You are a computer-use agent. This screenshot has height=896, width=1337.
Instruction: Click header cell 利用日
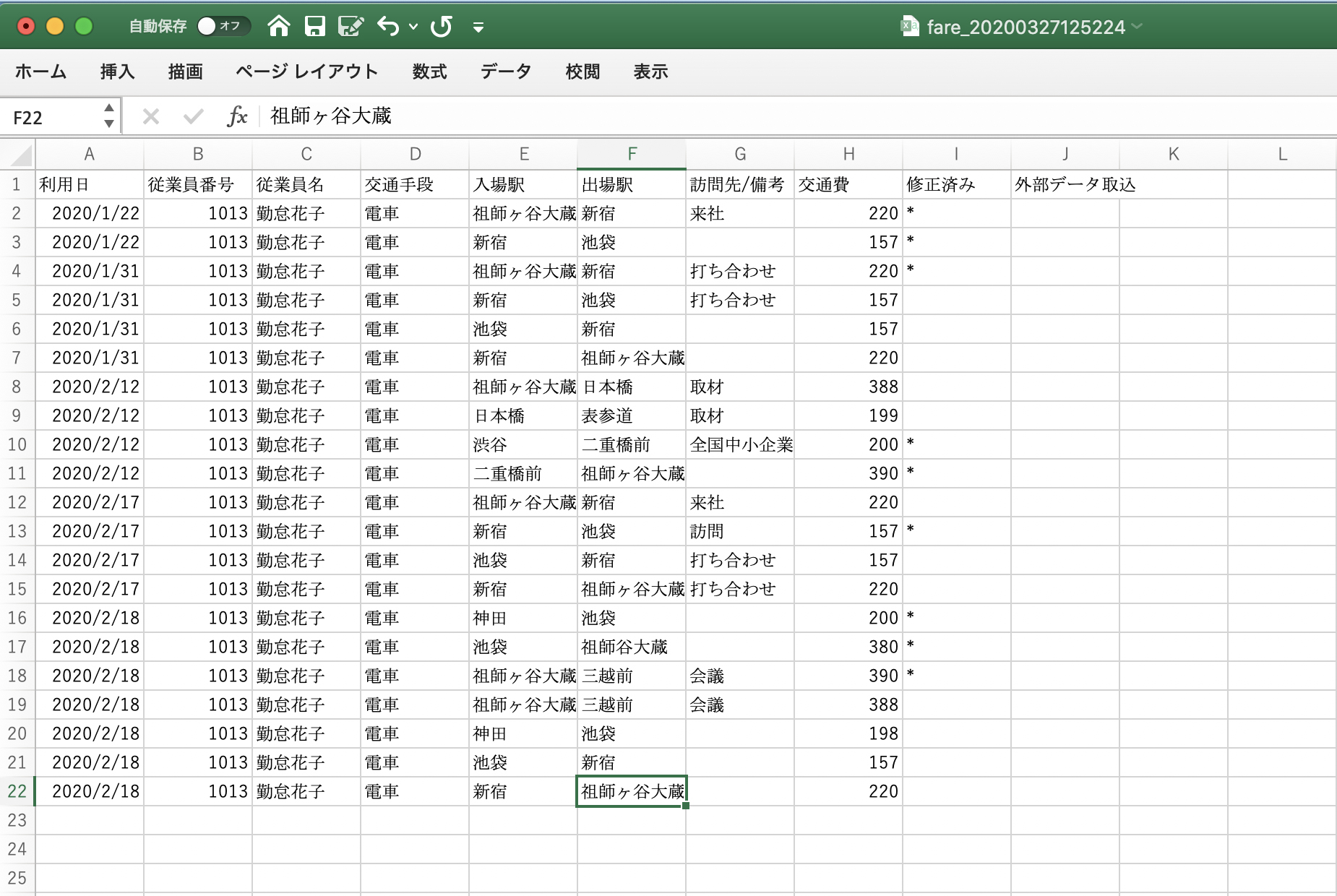(x=90, y=184)
